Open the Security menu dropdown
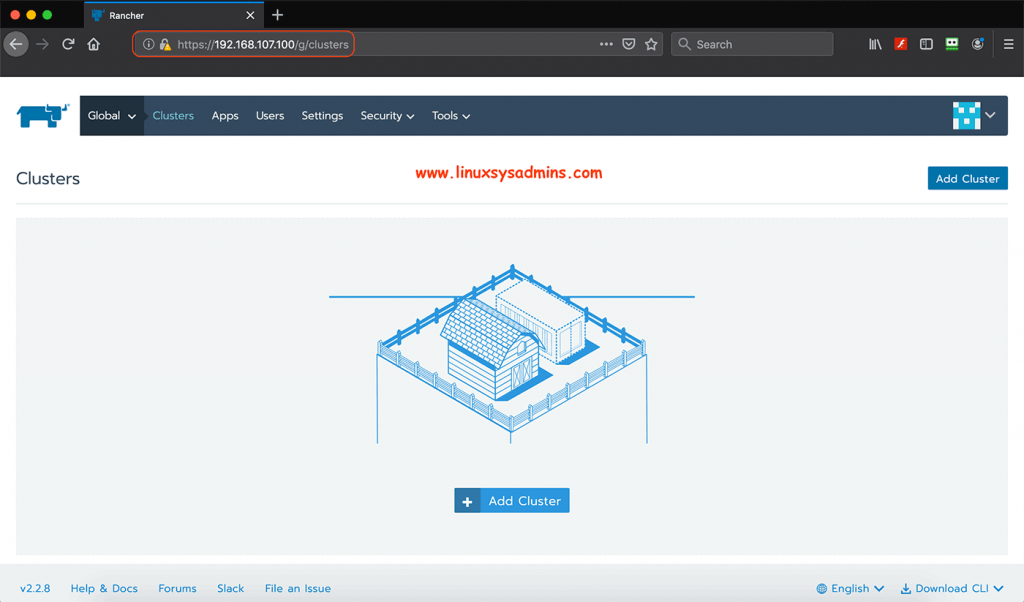 pos(387,116)
